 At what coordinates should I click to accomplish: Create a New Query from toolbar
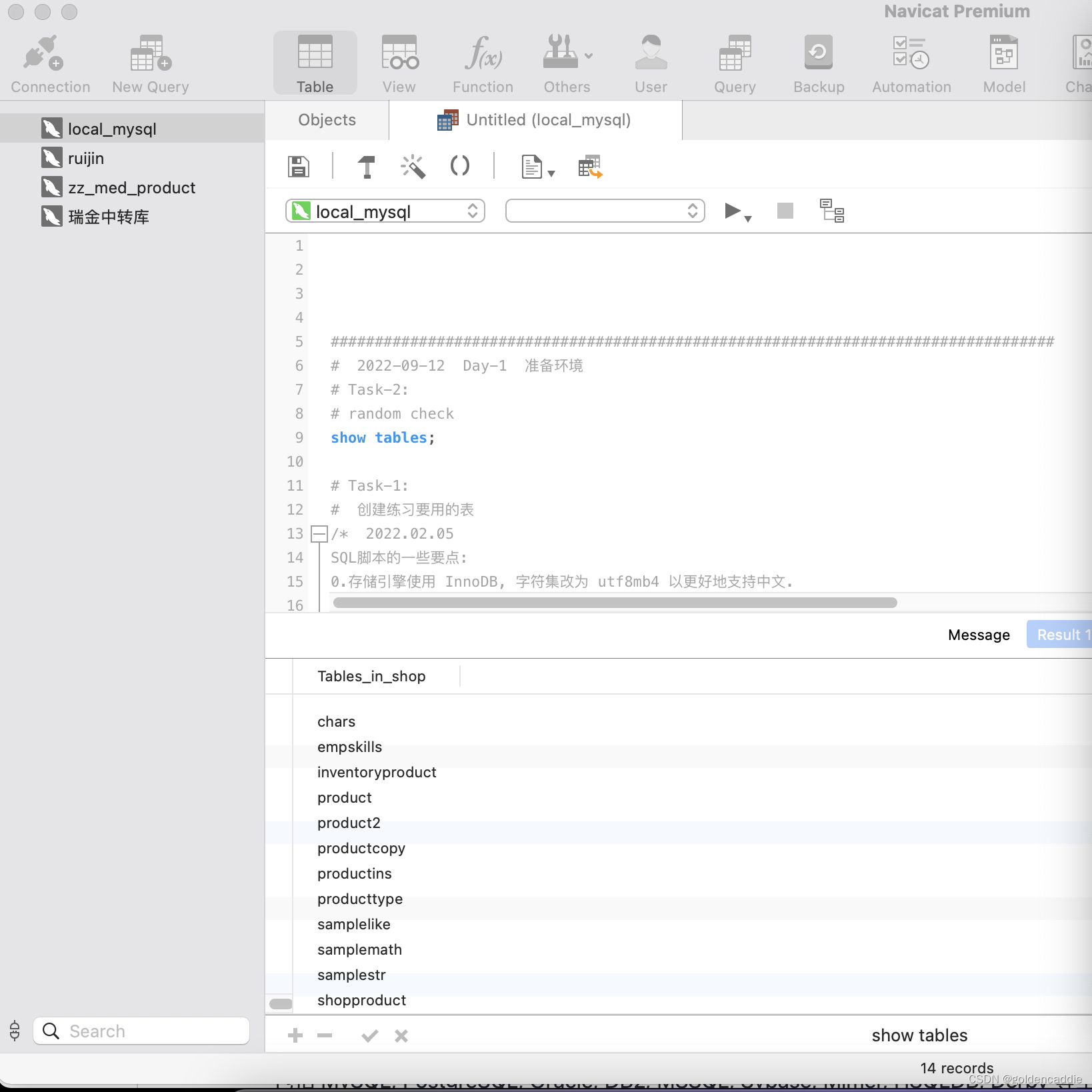coord(151,64)
